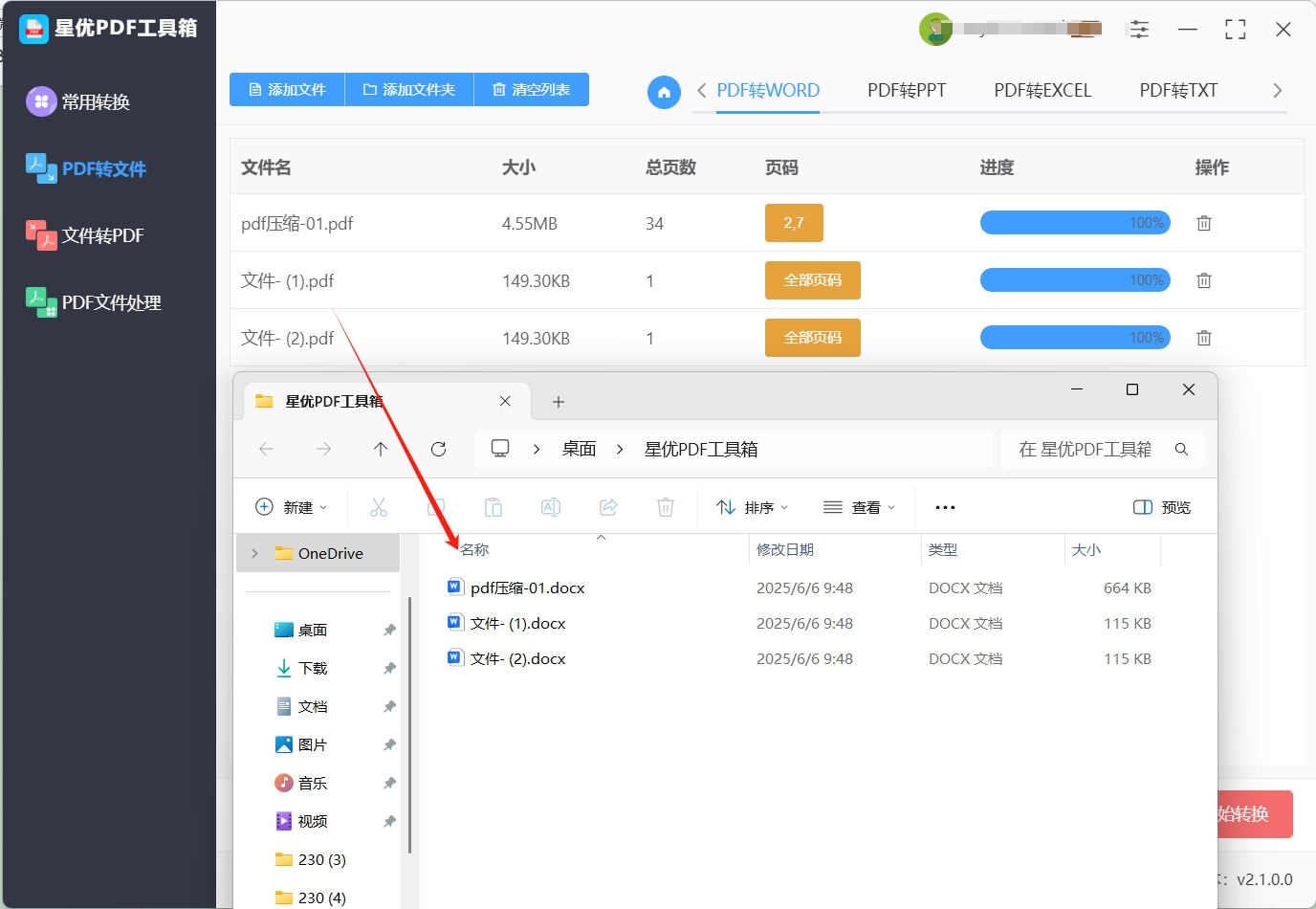Select 文件转PDF in the sidebar
This screenshot has width=1316, height=909.
(x=85, y=235)
